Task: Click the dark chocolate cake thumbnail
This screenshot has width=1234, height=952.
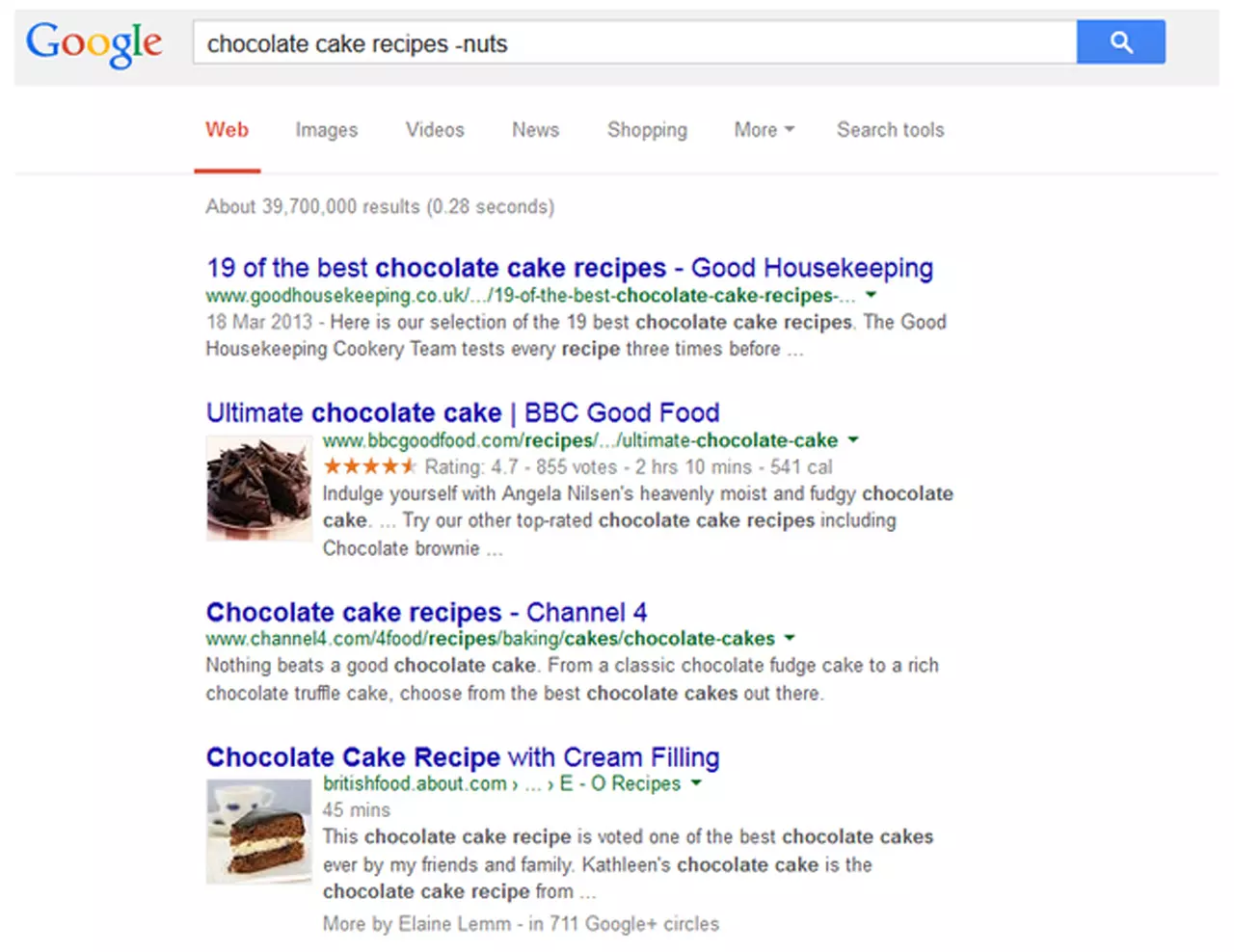Action: 259,488
